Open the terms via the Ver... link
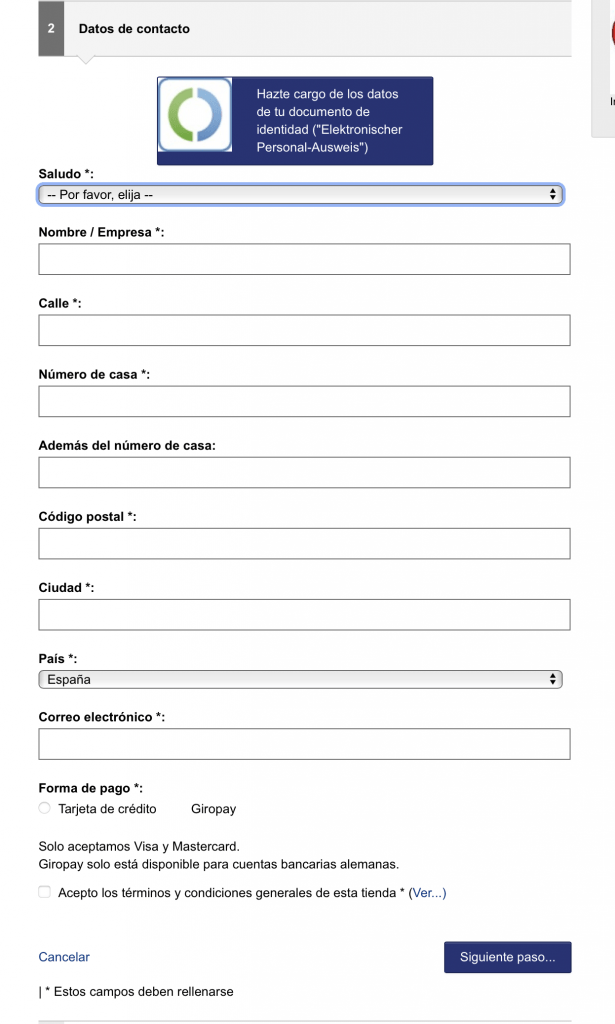This screenshot has width=615, height=1024. click(427, 893)
